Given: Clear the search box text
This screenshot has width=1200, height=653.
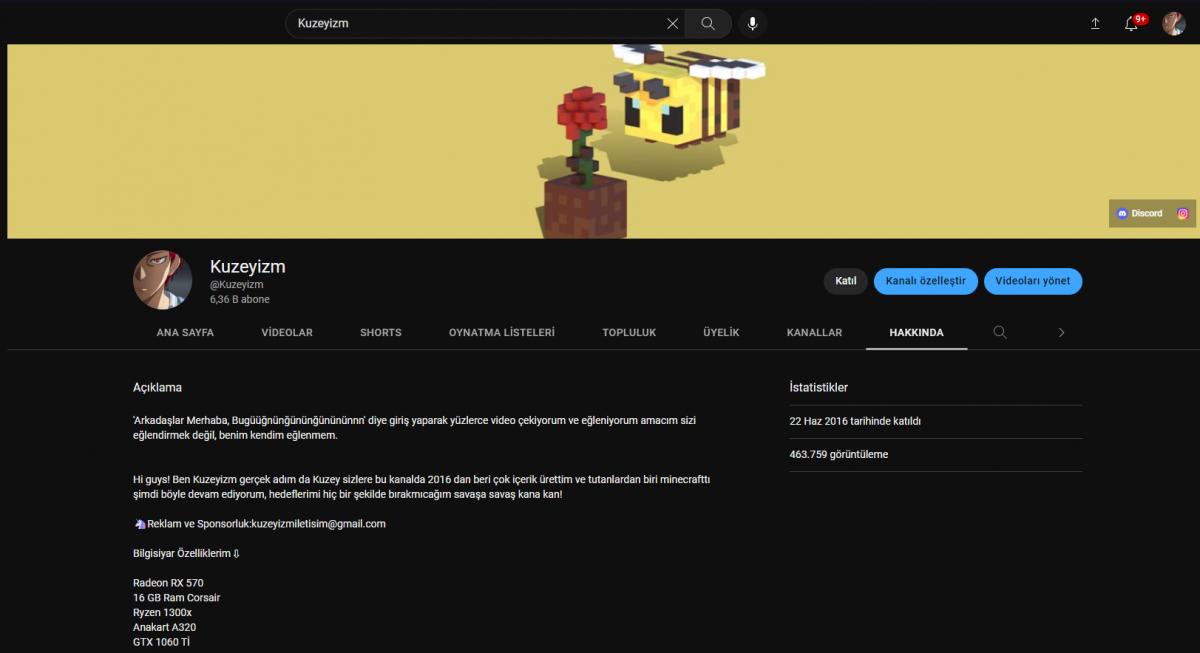Looking at the screenshot, I should [x=672, y=23].
